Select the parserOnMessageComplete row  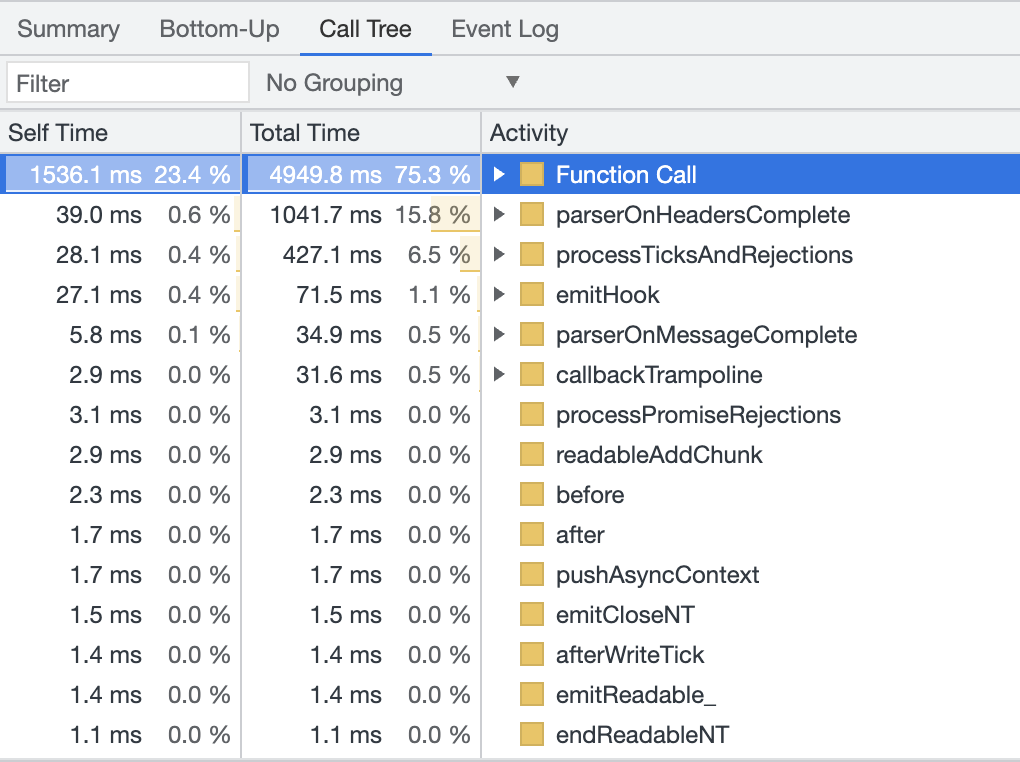pyautogui.click(x=706, y=335)
